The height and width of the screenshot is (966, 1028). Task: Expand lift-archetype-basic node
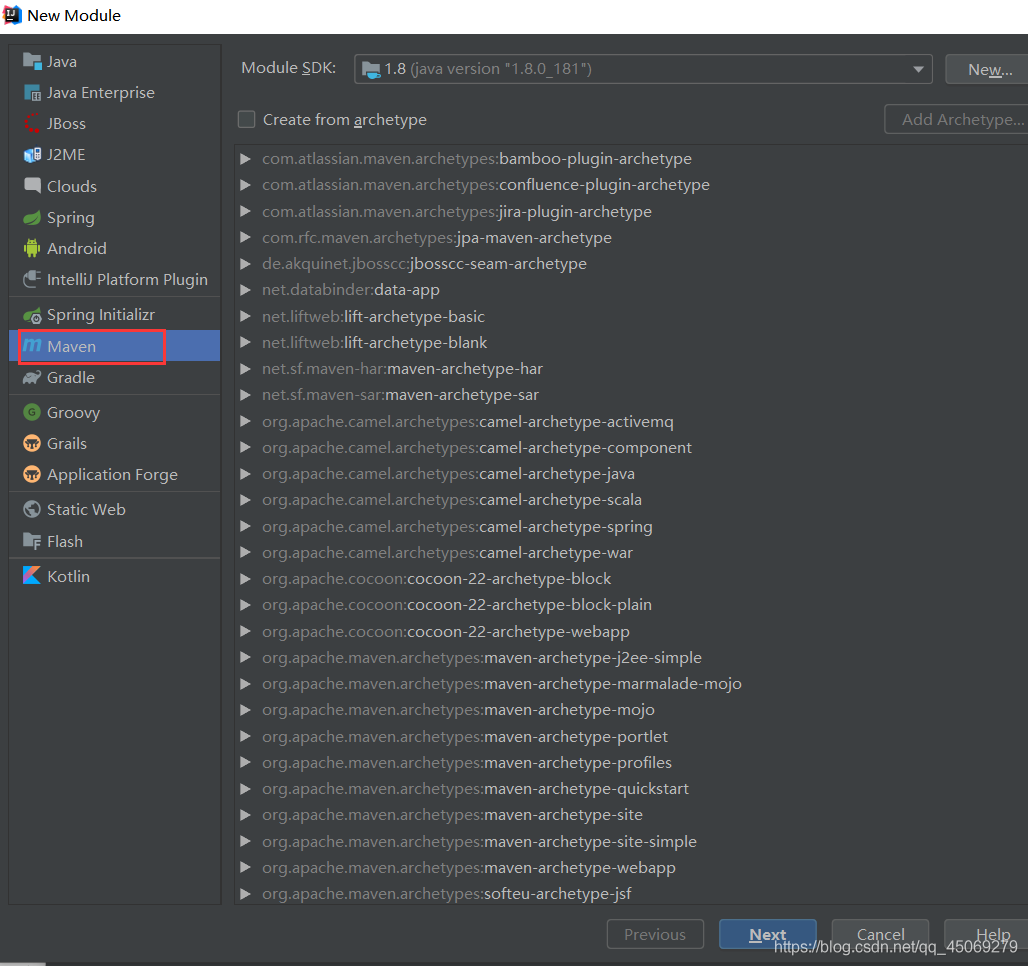(x=245, y=316)
